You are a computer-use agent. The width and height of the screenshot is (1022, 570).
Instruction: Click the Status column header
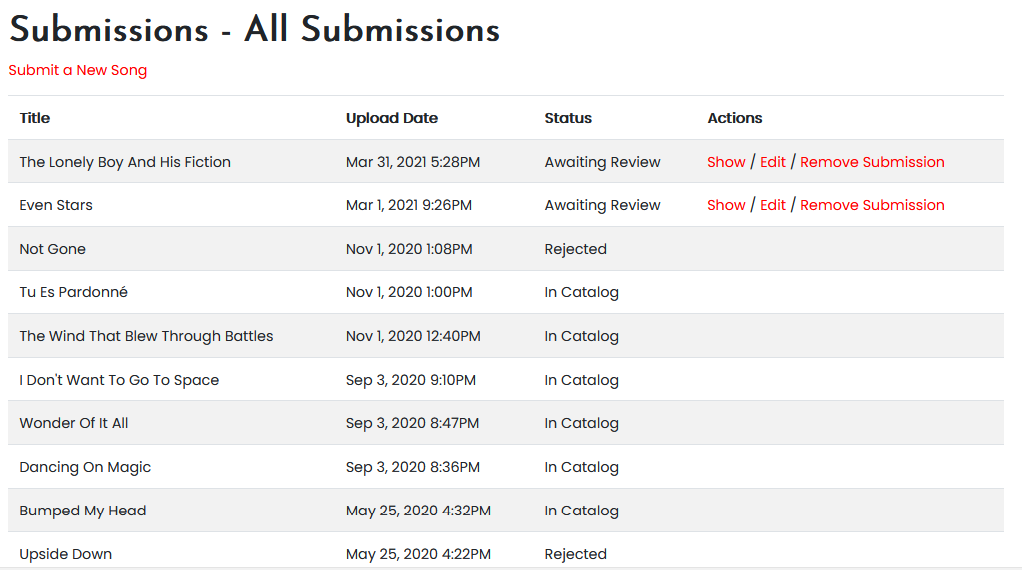568,118
